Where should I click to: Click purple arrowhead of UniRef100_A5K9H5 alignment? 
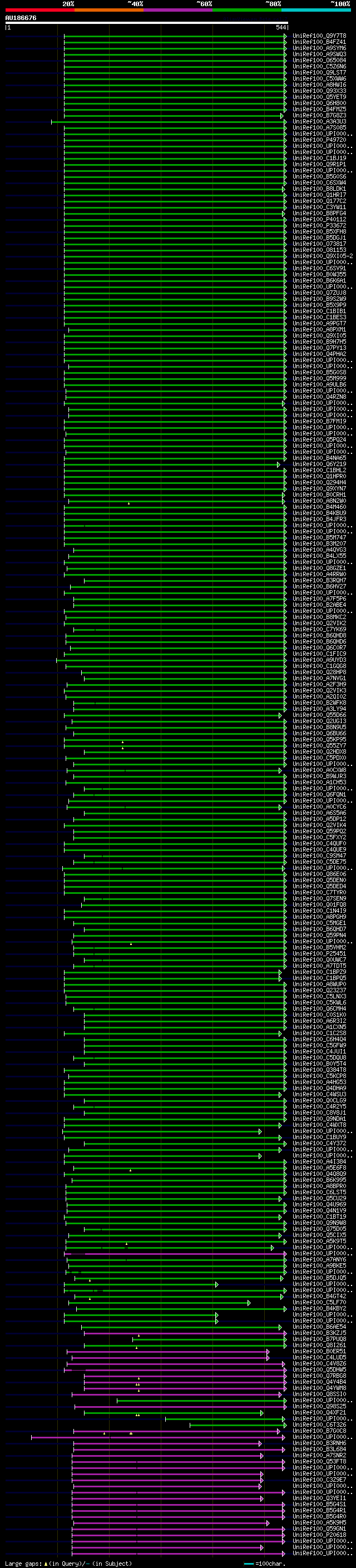point(268,1524)
